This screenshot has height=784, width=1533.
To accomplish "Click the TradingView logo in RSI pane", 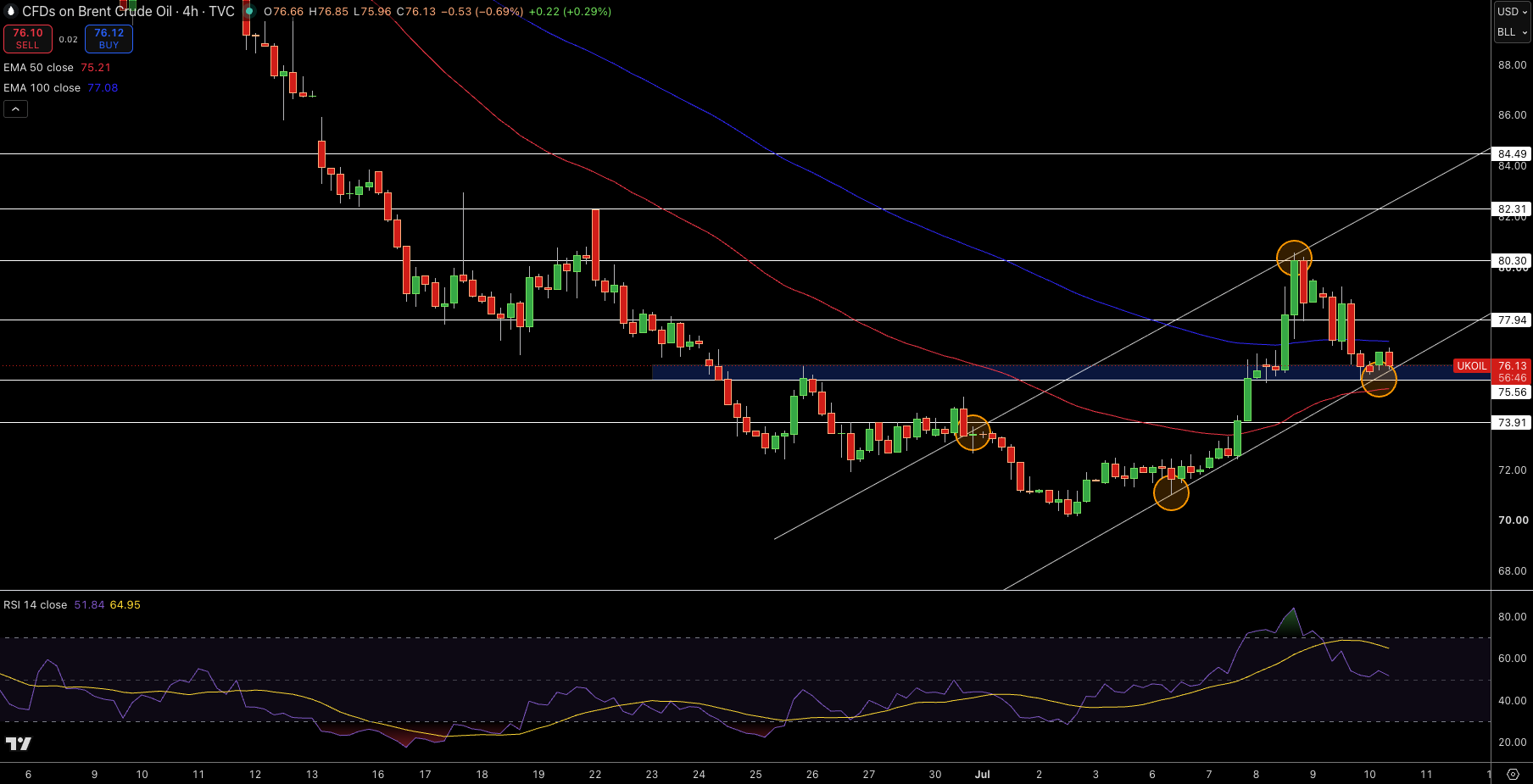I will click(x=18, y=743).
